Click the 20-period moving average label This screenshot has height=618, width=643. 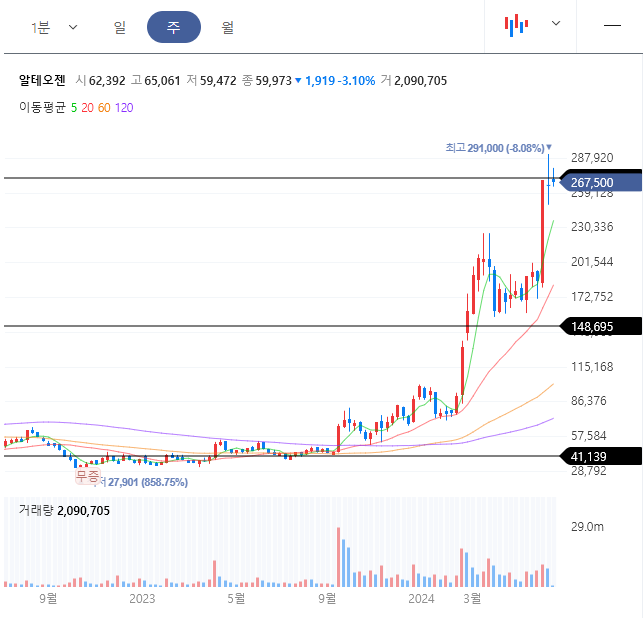pos(87,108)
